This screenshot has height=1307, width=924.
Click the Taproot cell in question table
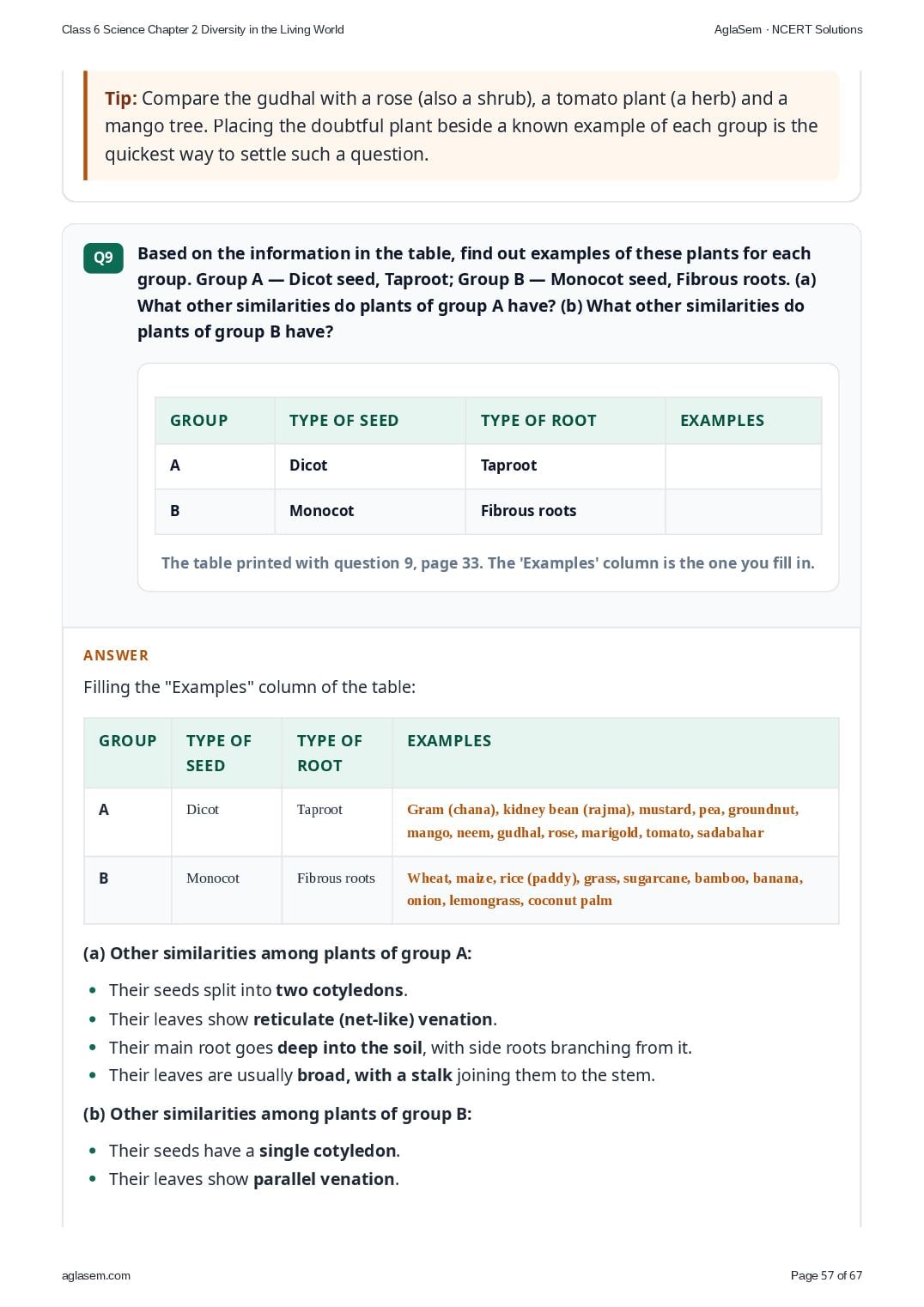(566, 466)
